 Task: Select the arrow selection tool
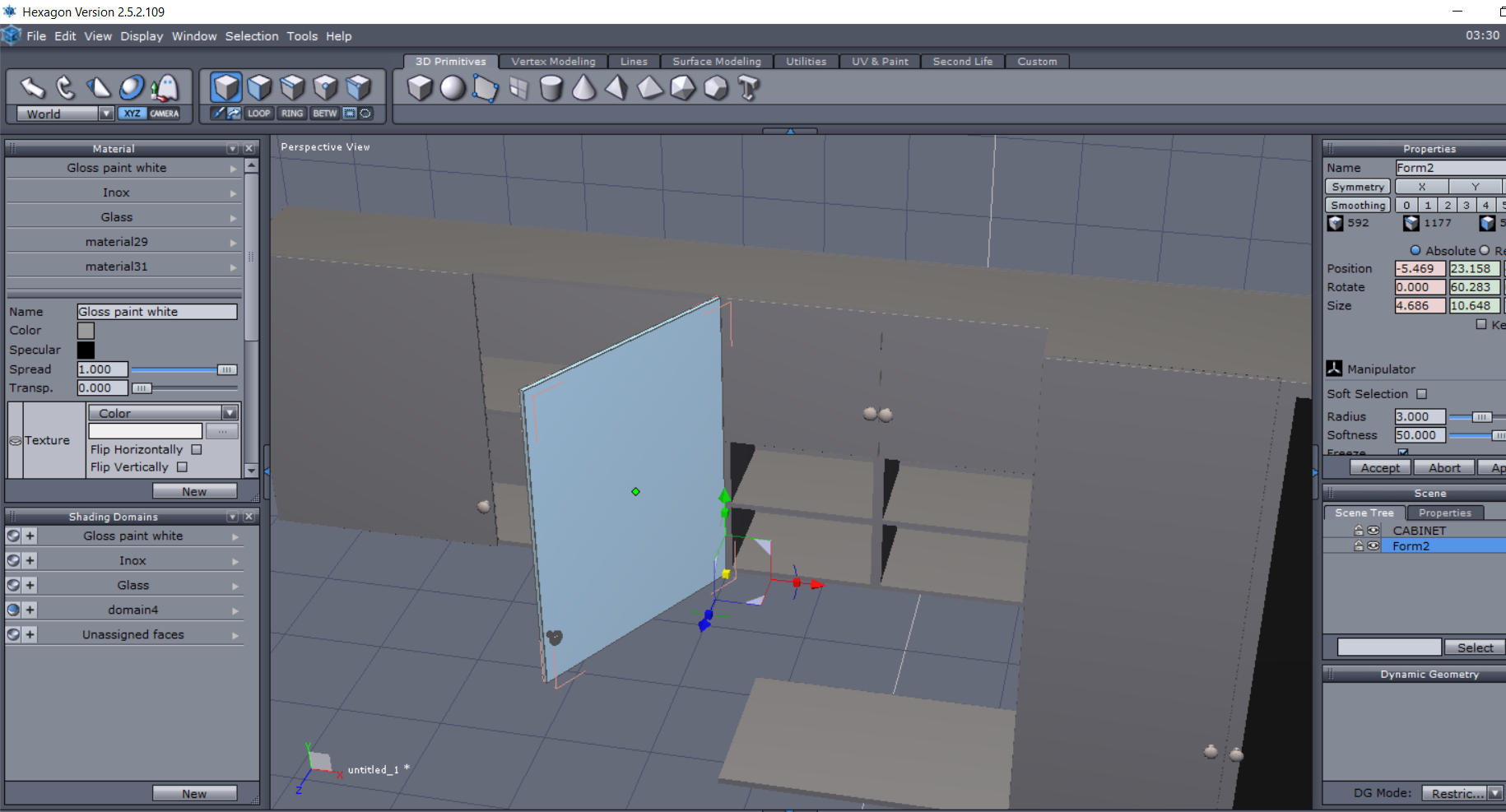point(32,87)
